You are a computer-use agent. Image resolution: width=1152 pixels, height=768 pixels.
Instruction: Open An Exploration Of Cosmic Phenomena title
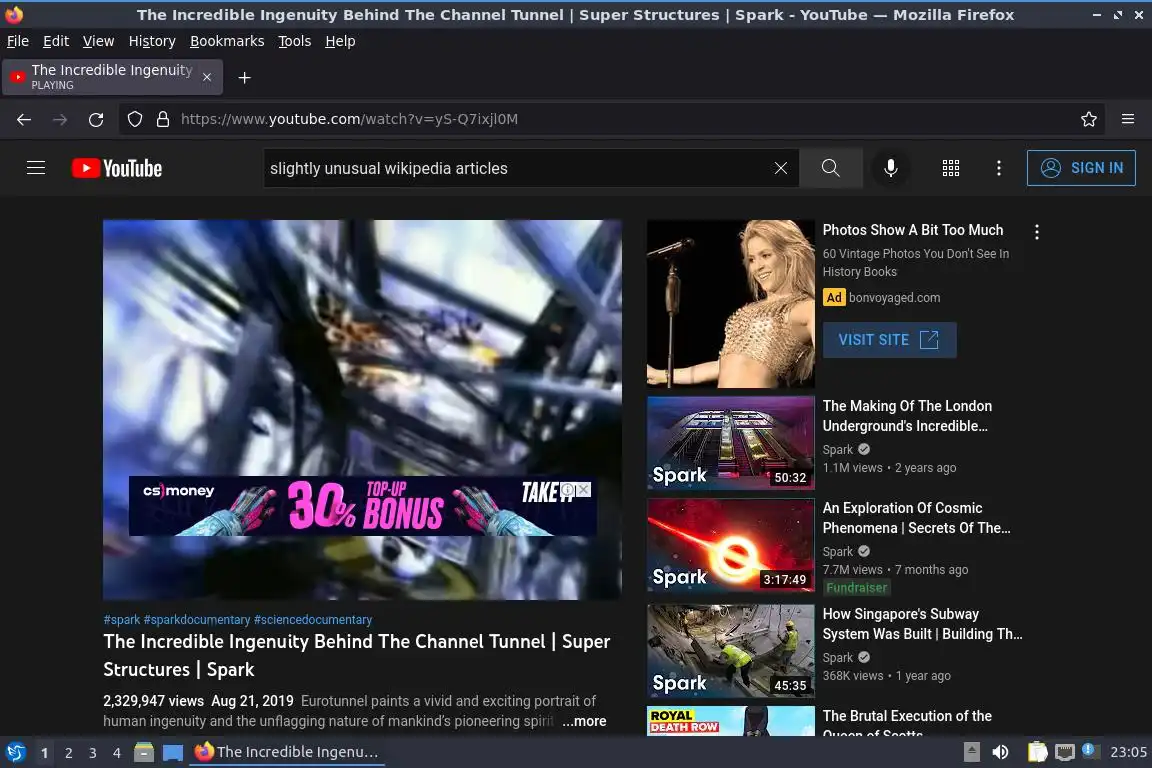(x=916, y=518)
